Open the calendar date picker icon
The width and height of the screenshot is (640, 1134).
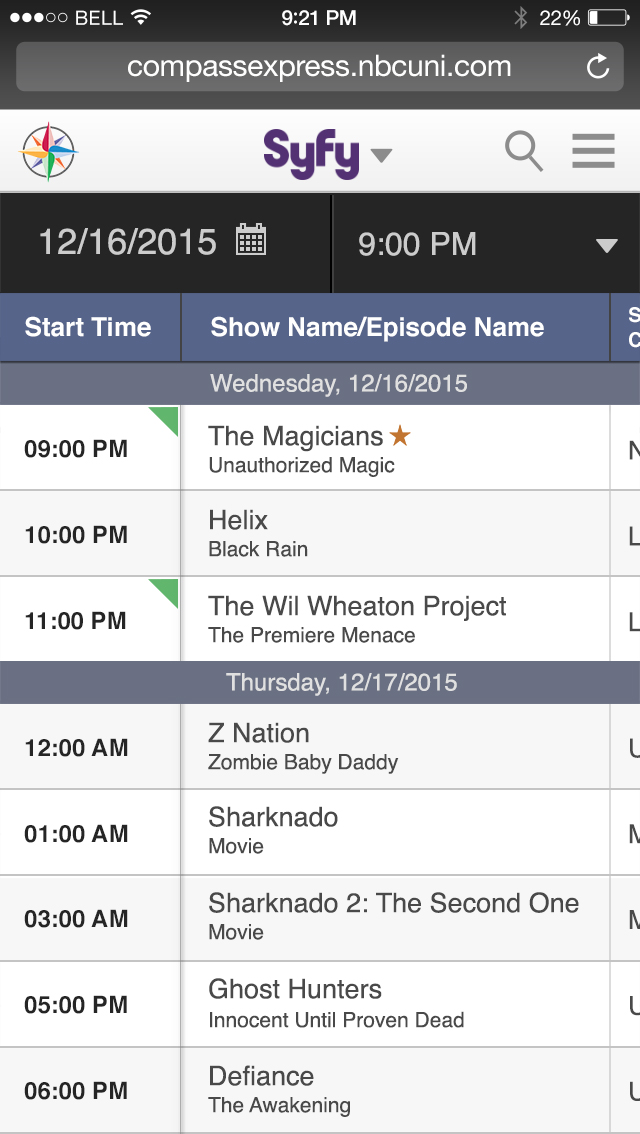(250, 240)
